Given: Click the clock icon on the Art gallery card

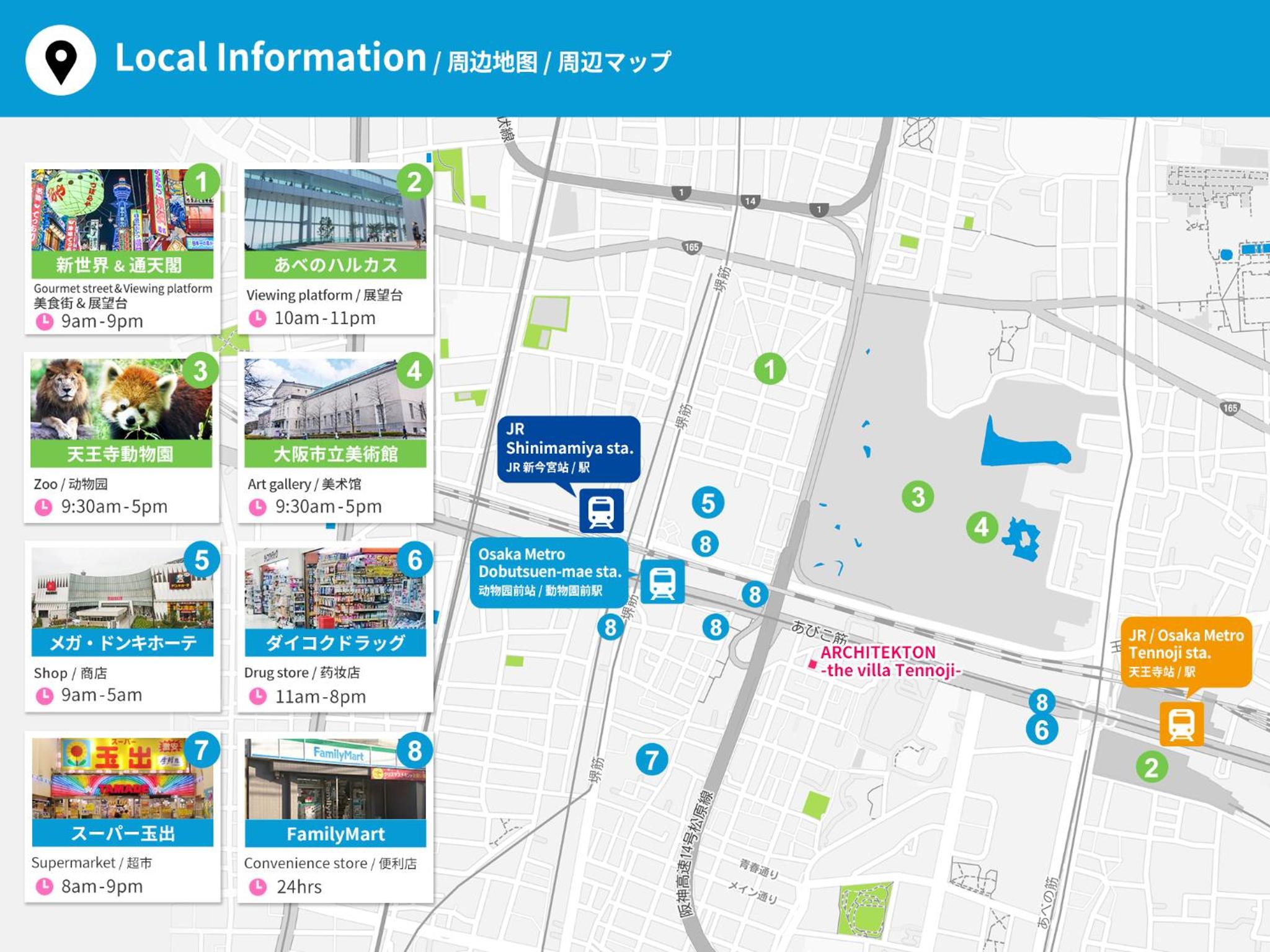Looking at the screenshot, I should pos(257,507).
